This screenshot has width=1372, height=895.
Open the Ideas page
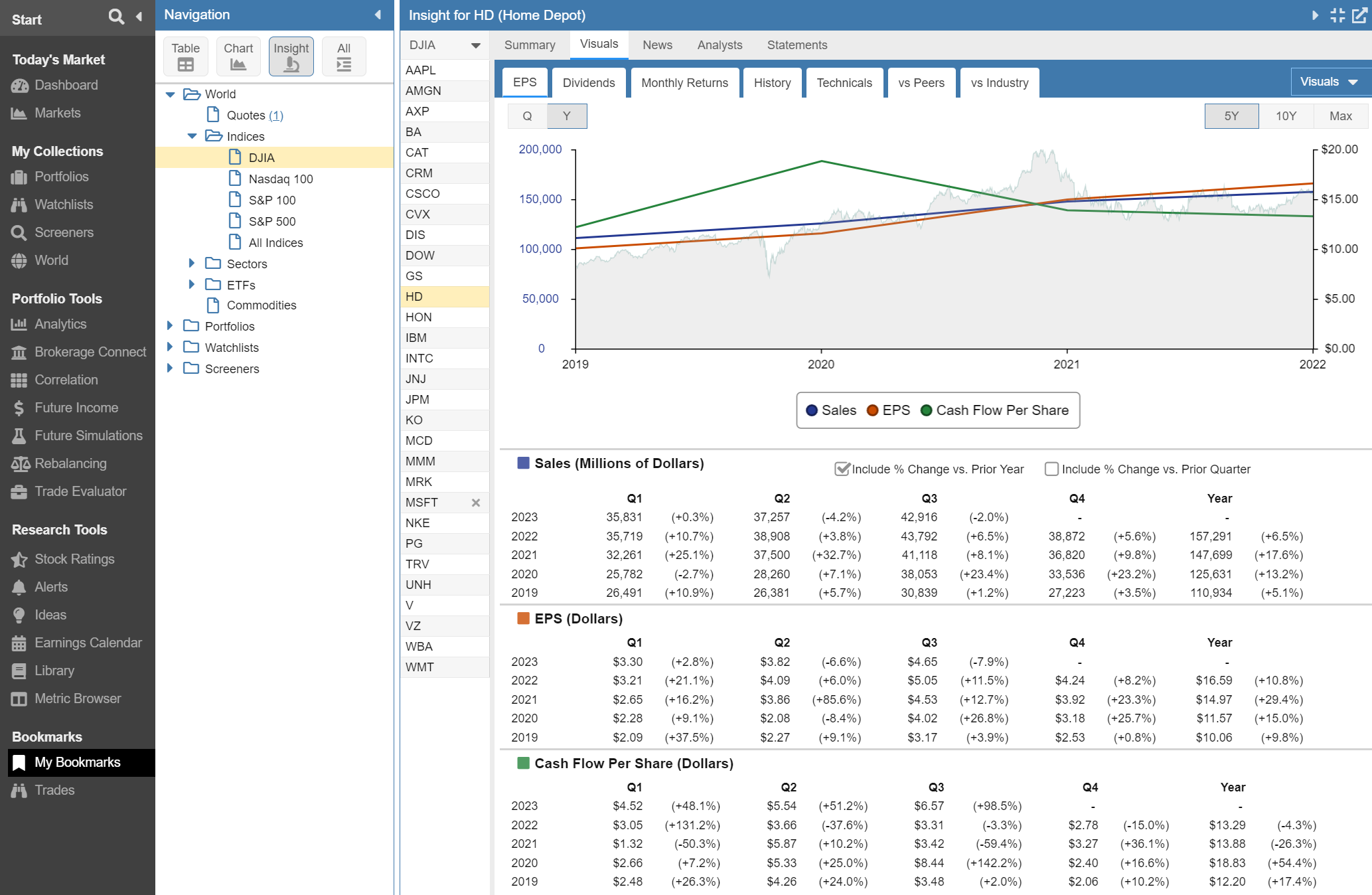pos(50,615)
